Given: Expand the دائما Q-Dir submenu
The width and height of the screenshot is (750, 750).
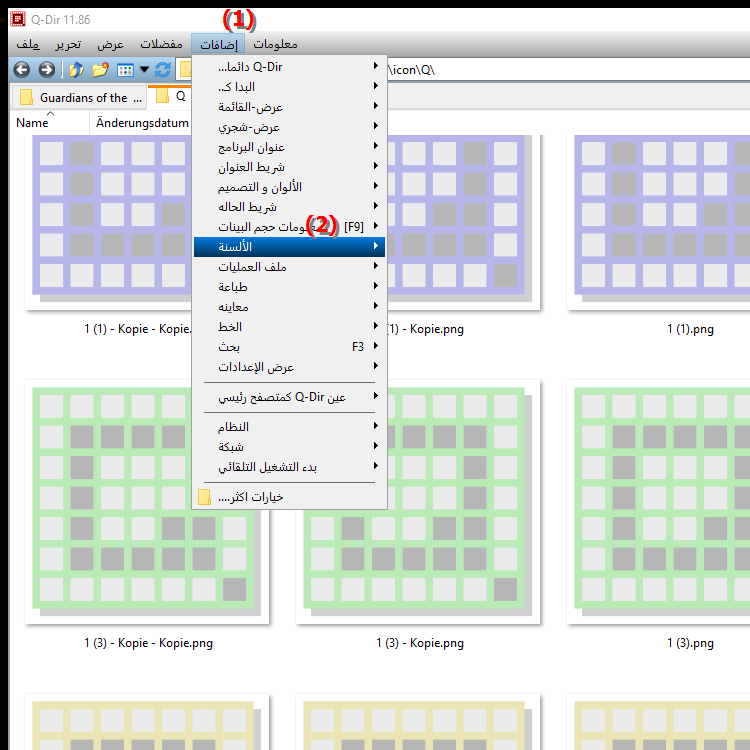Looking at the screenshot, I should 289,67.
